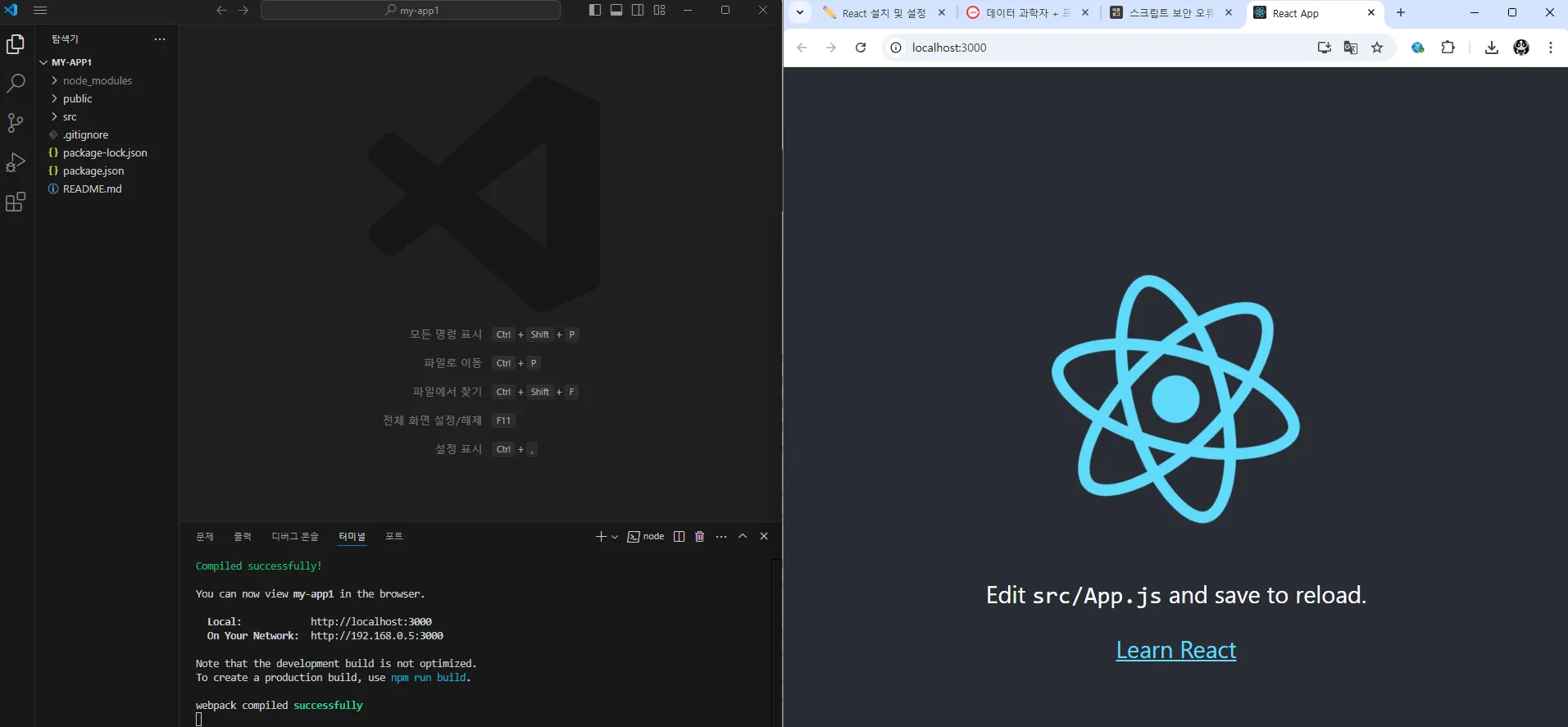Bookmark this page with star icon

pyautogui.click(x=1377, y=48)
